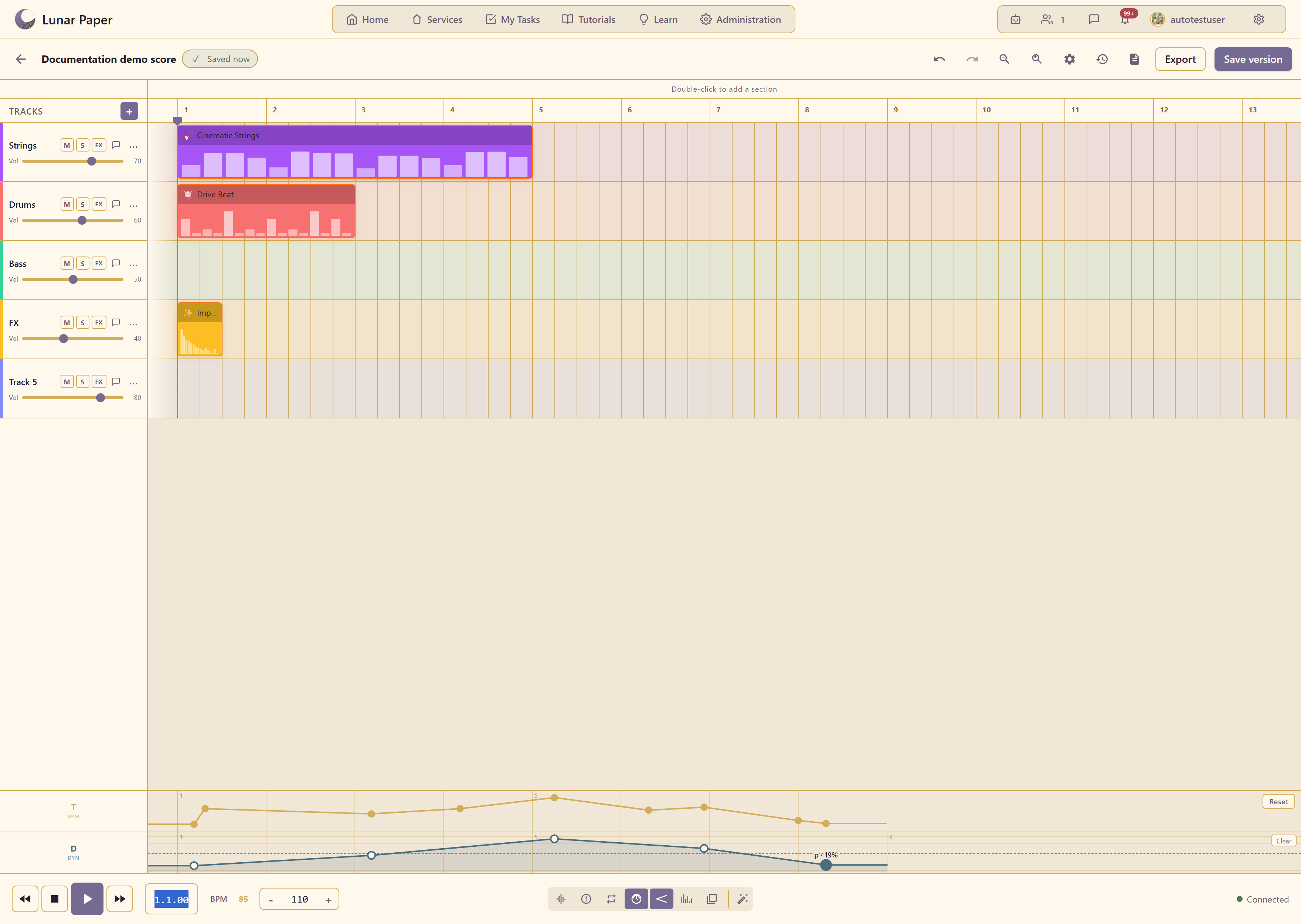Open comment icon on Track 5

pos(116,382)
